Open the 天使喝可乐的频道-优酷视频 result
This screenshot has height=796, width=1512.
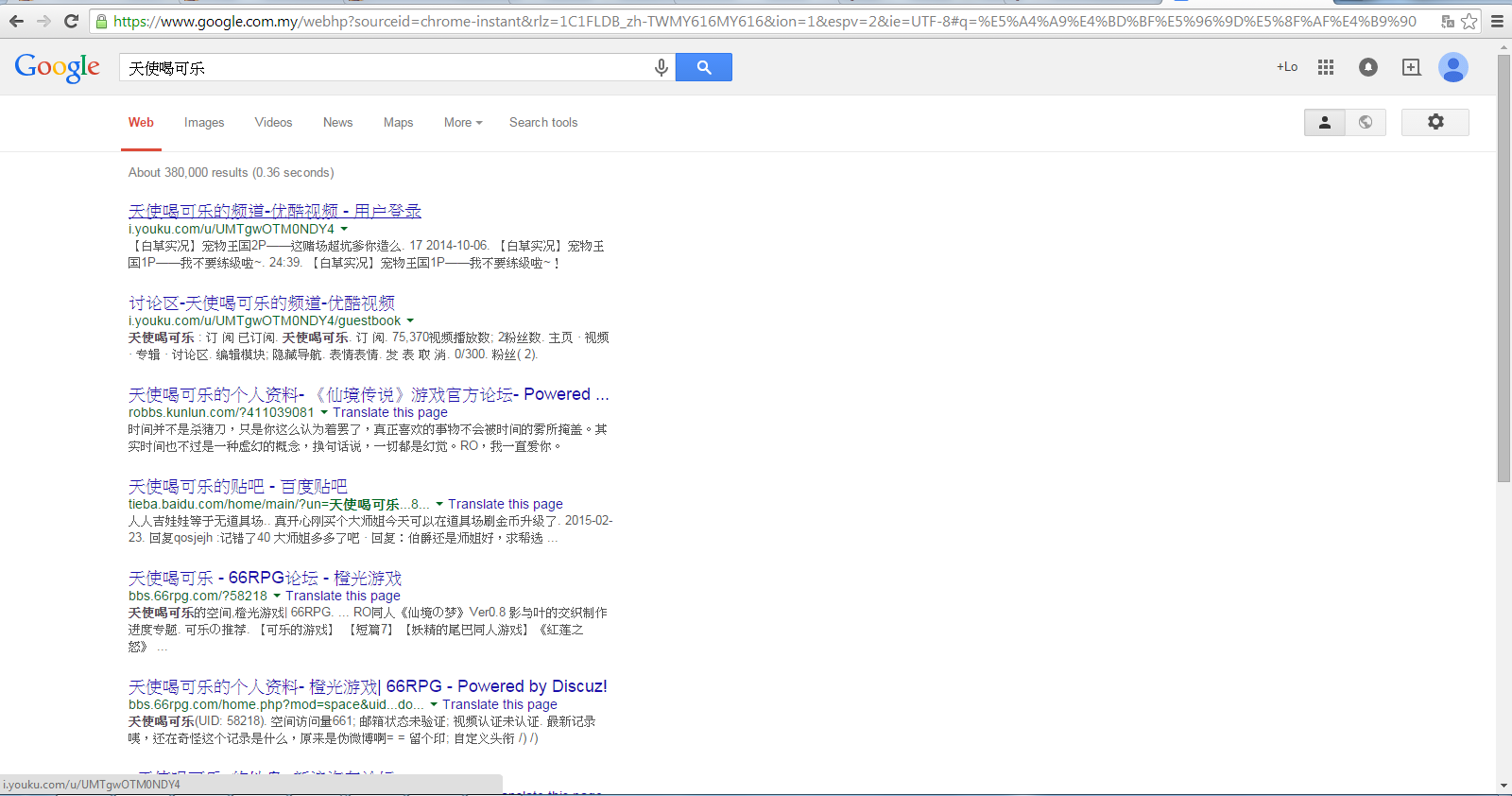pyautogui.click(x=275, y=211)
